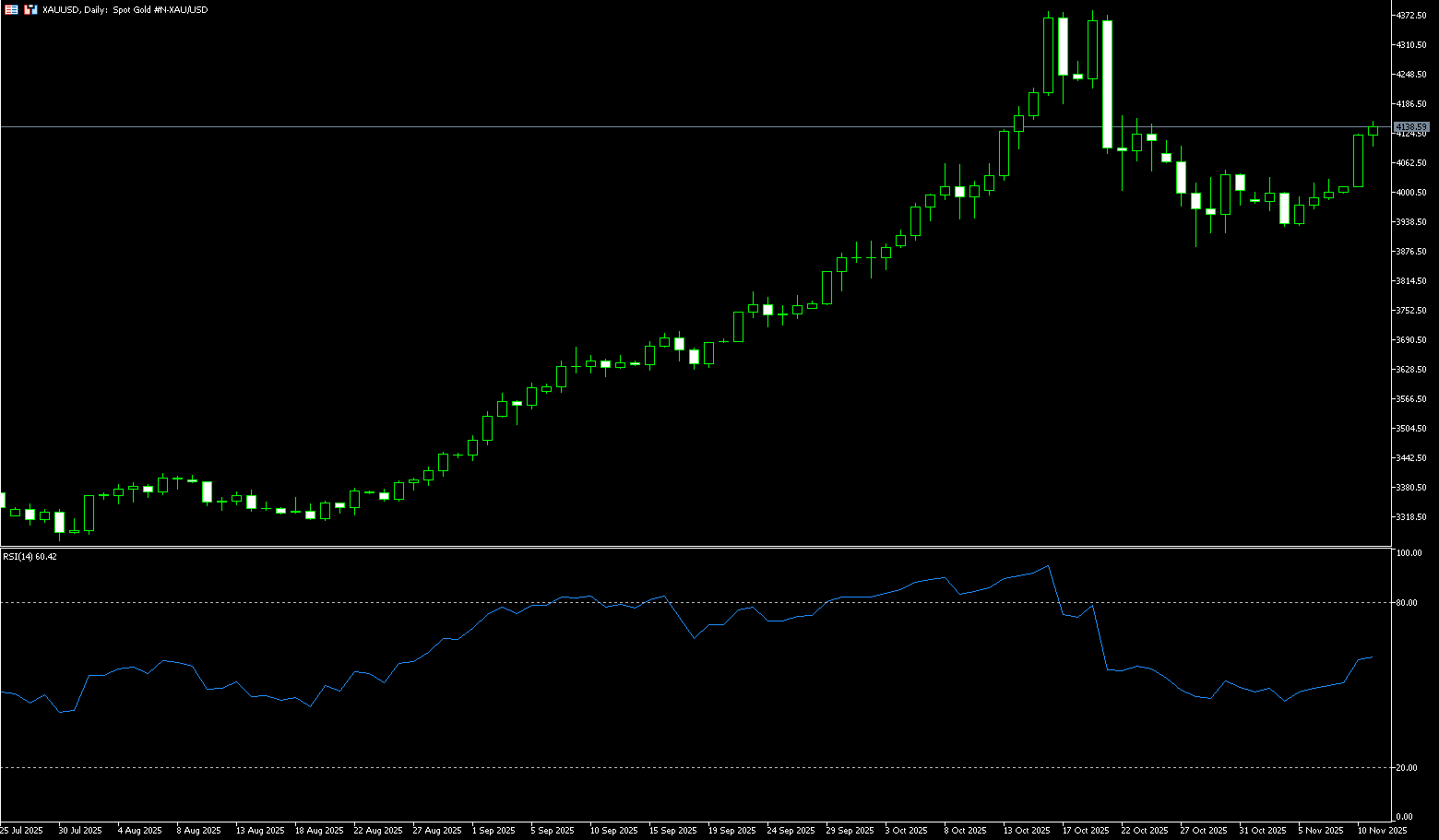Viewport: 1439px width, 840px height.
Task: Click the RSI 20.00 level label
Action: coord(1407,768)
